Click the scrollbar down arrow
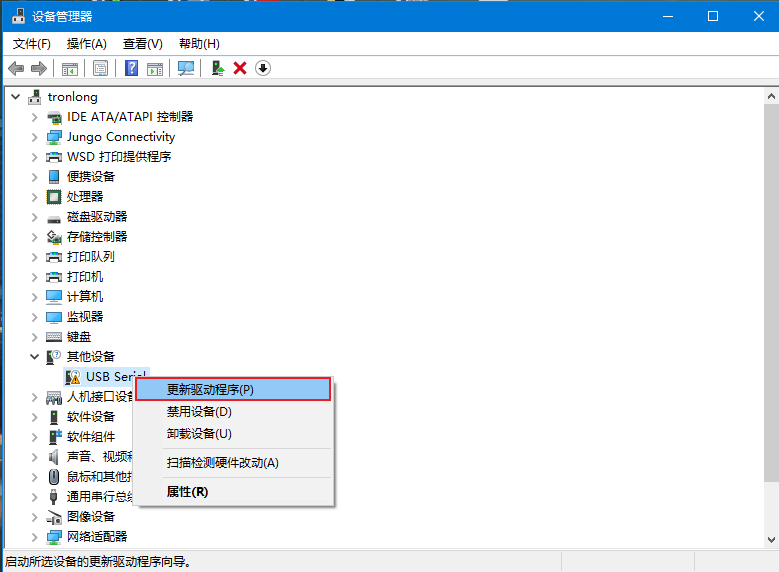Image resolution: width=779 pixels, height=572 pixels. (771, 540)
